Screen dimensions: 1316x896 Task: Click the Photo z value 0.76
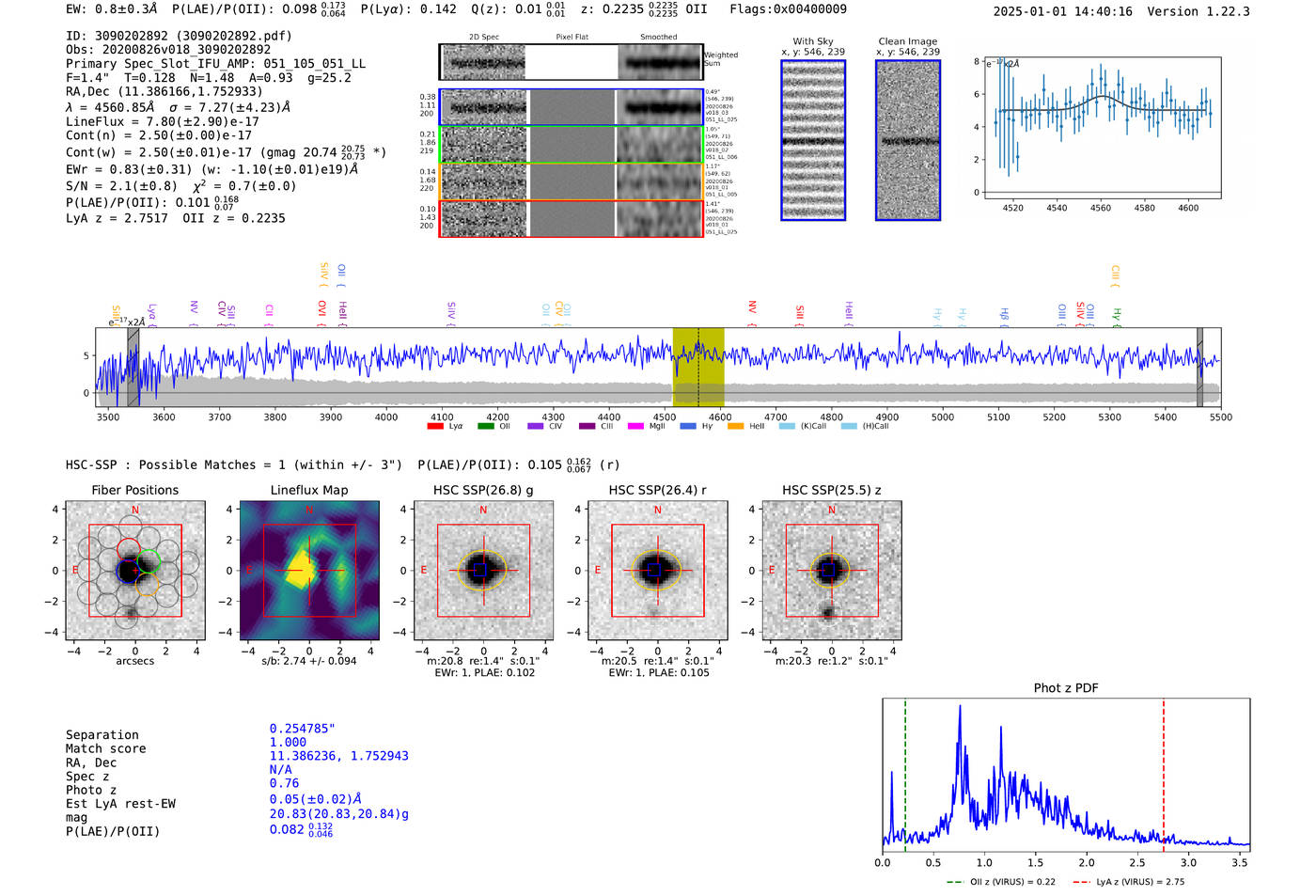coord(284,783)
